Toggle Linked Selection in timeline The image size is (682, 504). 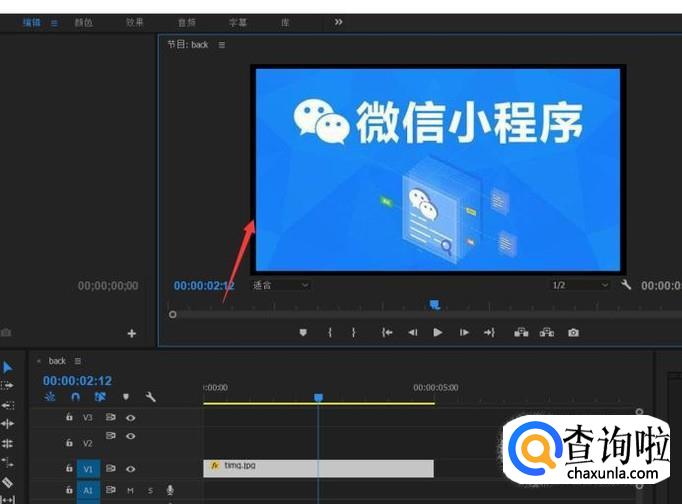(100, 397)
